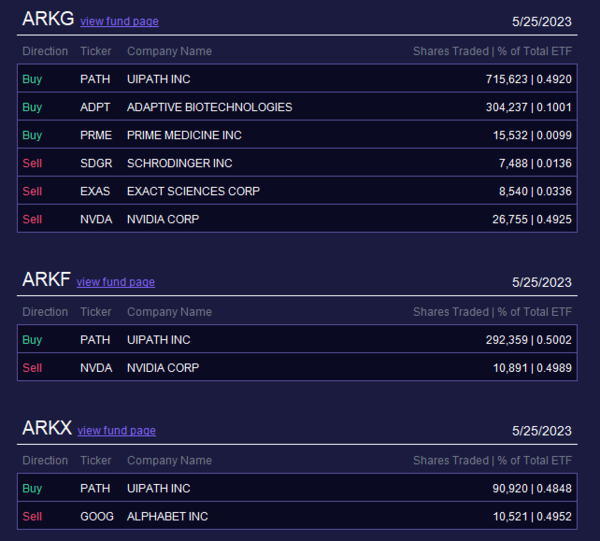
Task: Click the Direction column header in ARKG table
Action: coord(45,51)
